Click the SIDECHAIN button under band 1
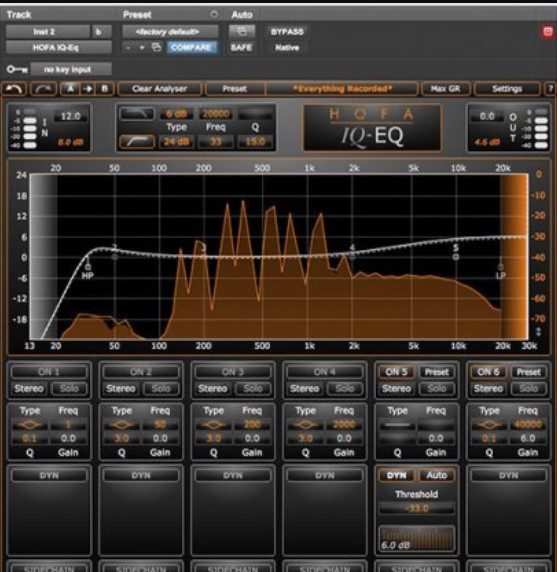Screen dimensions: 557x572 tap(49, 568)
